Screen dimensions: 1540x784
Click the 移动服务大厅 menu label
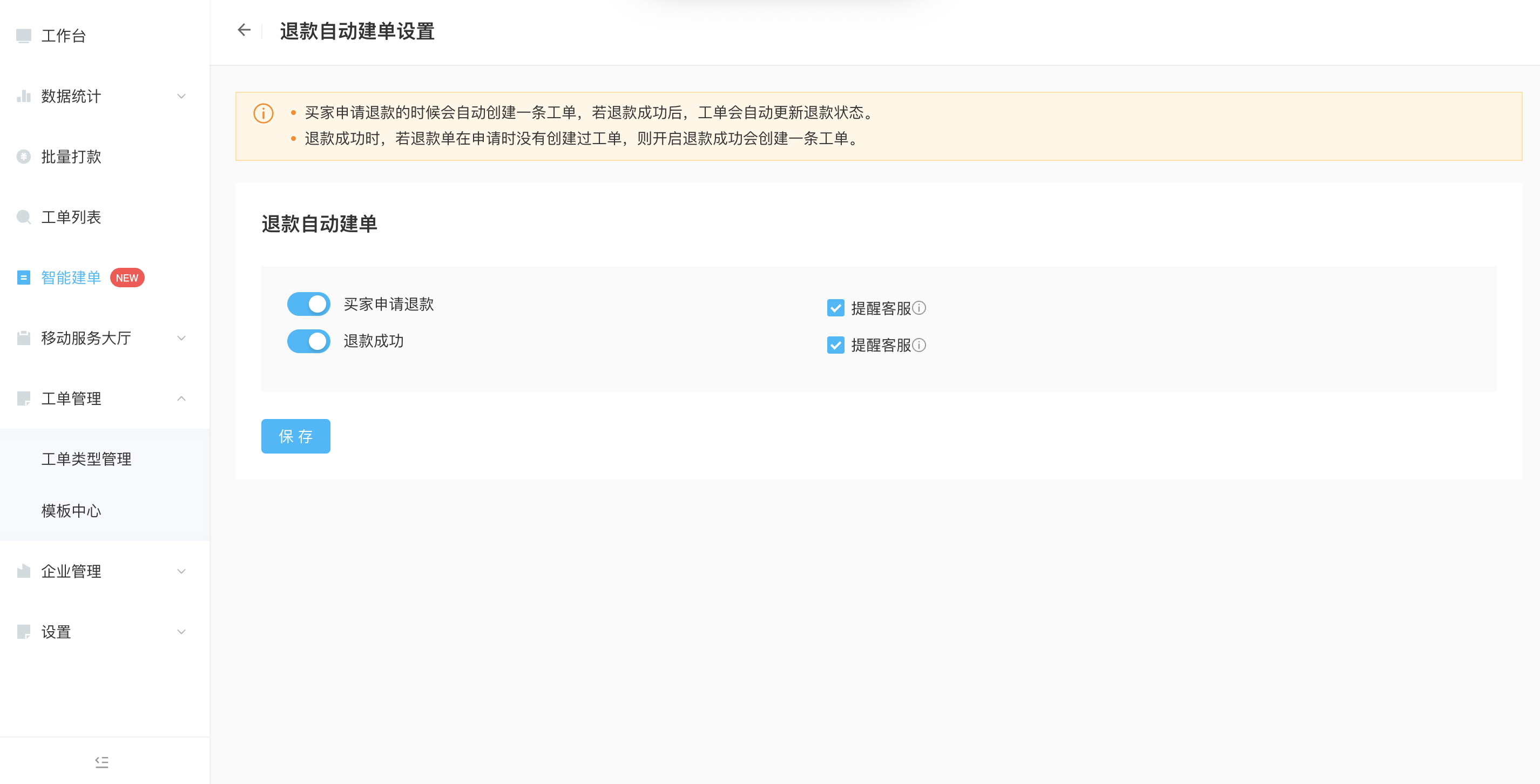pyautogui.click(x=86, y=338)
